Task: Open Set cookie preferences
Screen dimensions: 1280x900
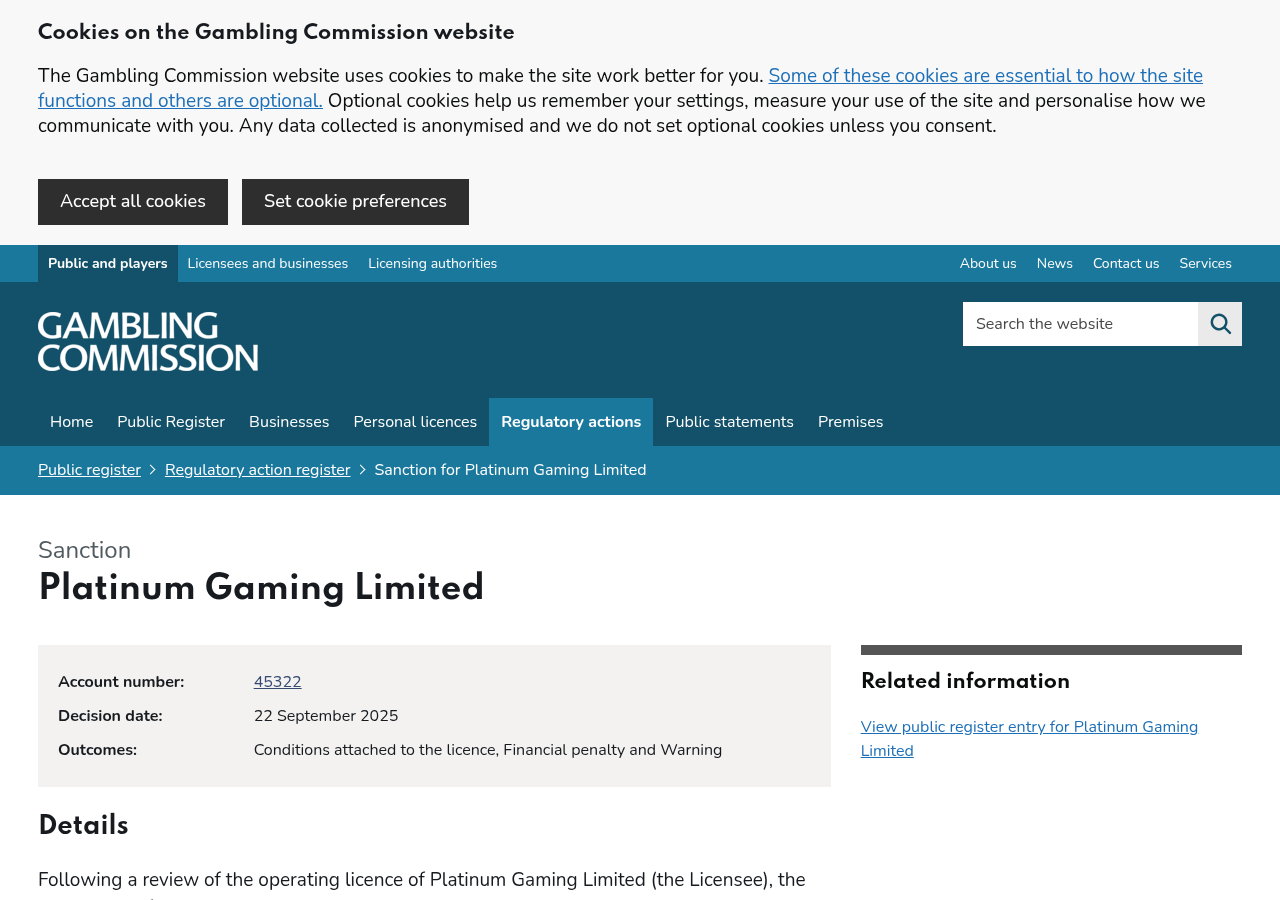Action: point(355,202)
